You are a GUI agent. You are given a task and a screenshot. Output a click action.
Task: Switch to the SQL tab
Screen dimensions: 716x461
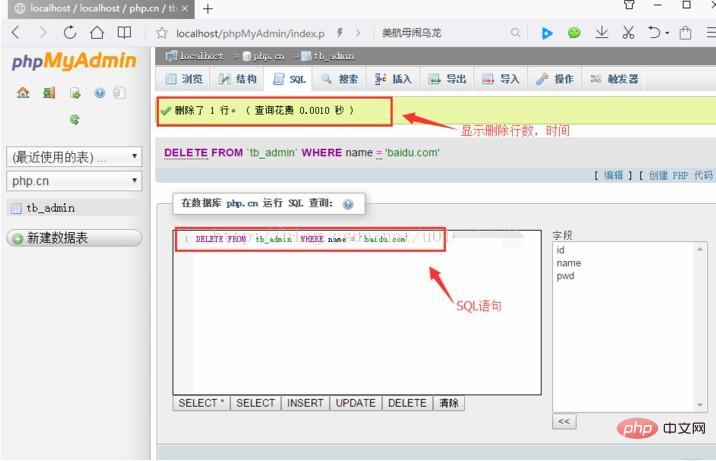[x=289, y=79]
